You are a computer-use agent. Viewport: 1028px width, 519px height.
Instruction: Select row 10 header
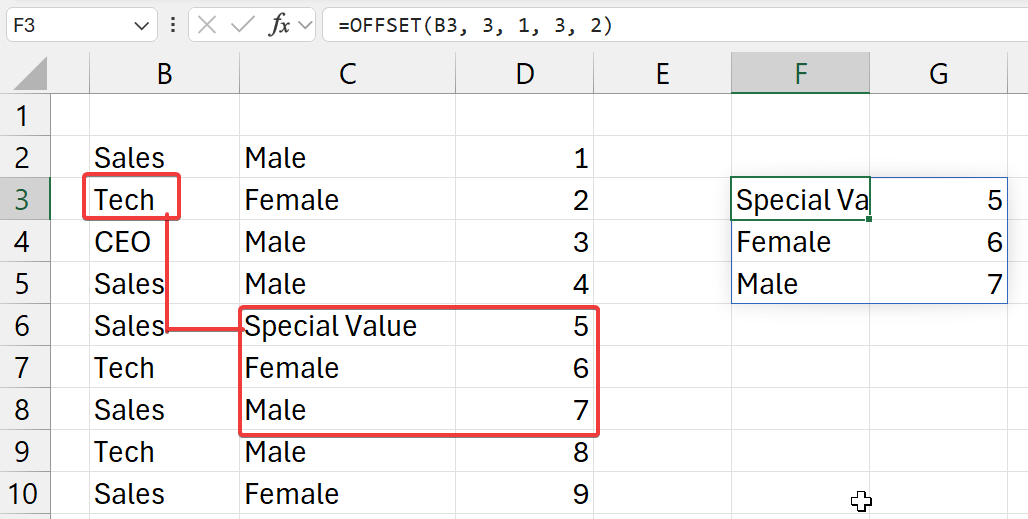point(22,494)
